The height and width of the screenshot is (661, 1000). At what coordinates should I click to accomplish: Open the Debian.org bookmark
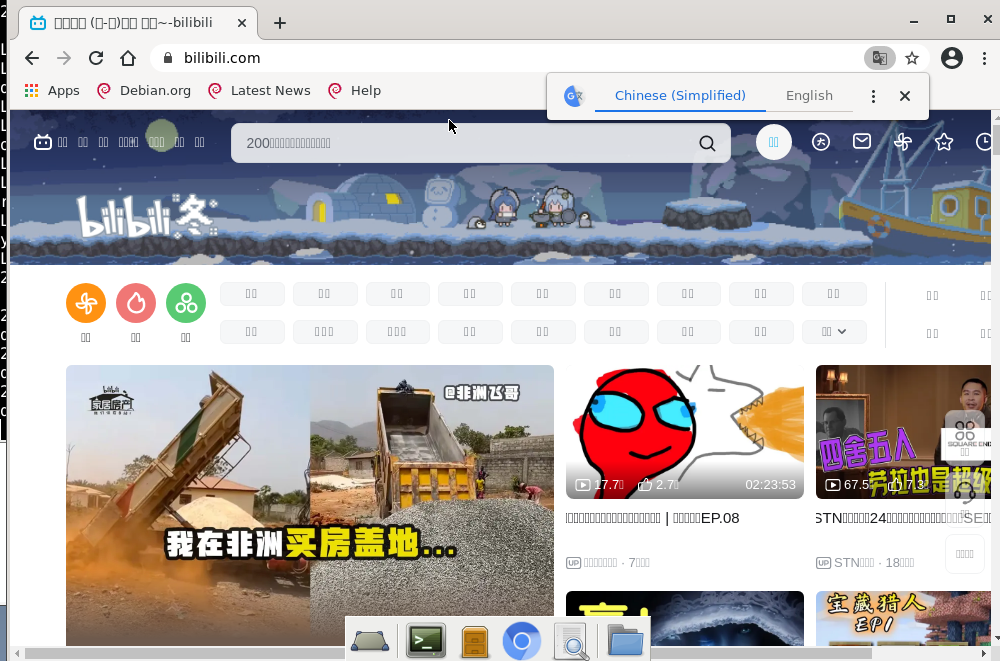[x=143, y=91]
